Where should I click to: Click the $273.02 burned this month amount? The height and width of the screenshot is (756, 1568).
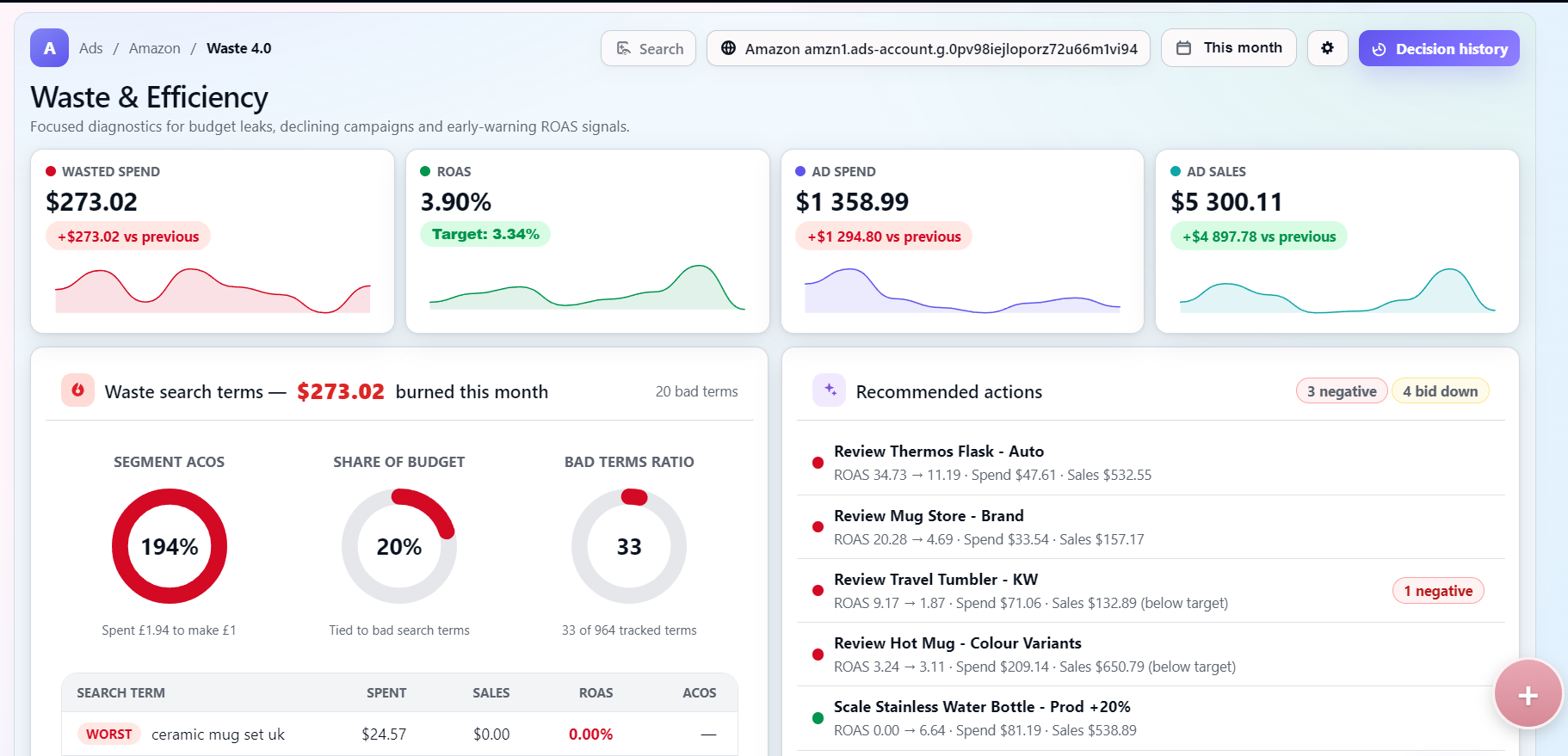pyautogui.click(x=341, y=391)
